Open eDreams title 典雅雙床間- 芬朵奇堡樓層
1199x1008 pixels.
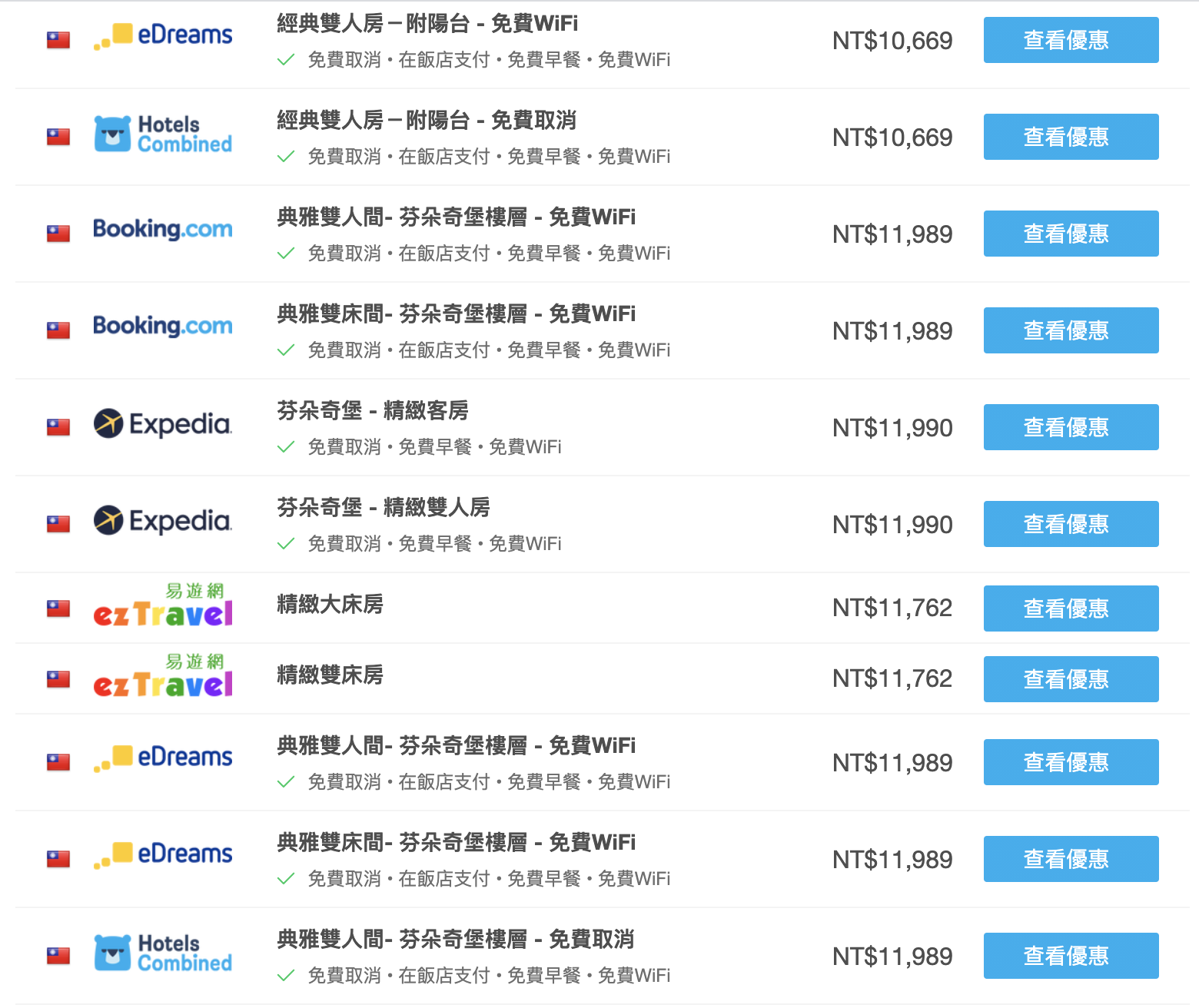click(x=457, y=843)
